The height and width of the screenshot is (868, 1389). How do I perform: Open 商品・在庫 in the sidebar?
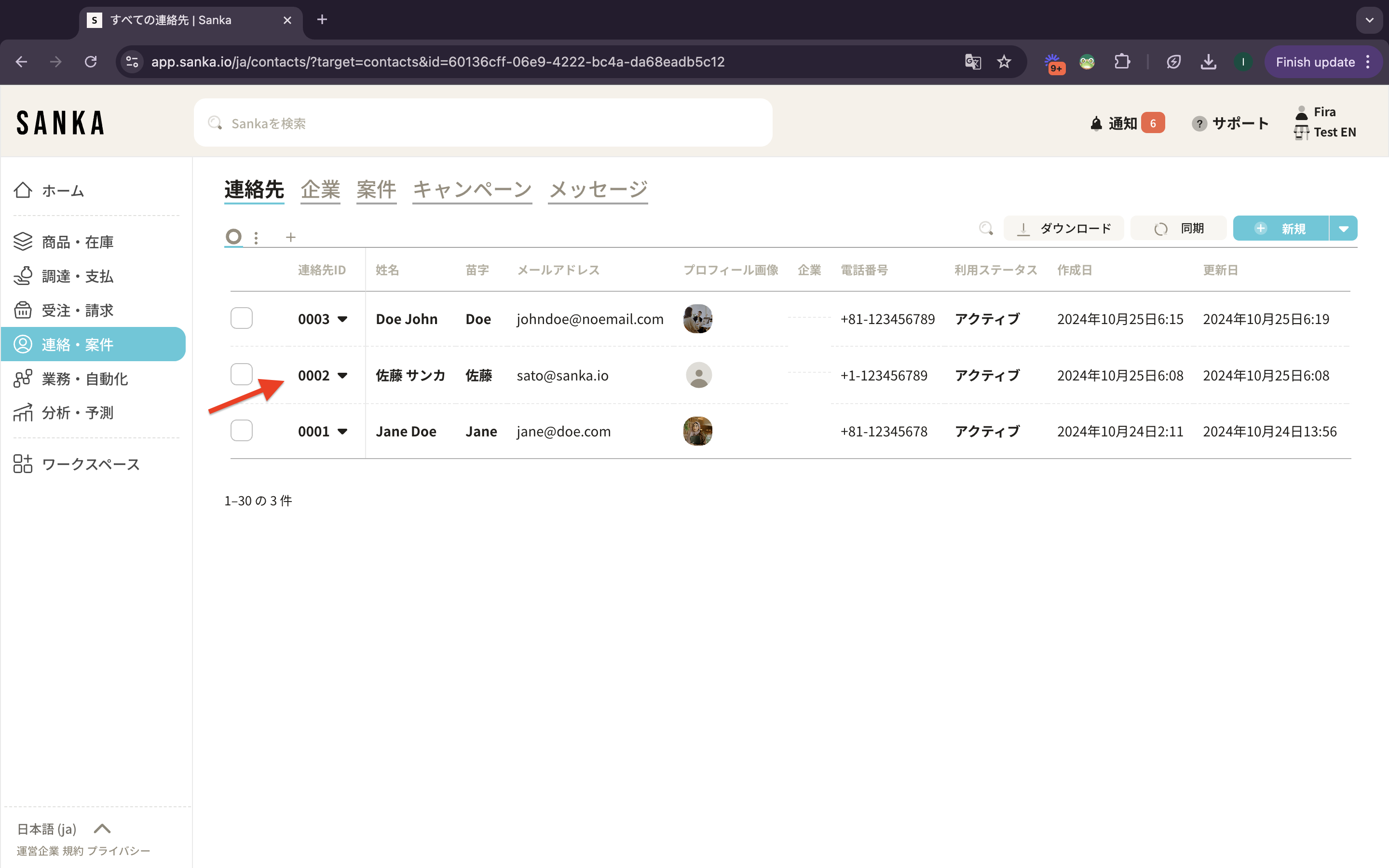(78, 242)
